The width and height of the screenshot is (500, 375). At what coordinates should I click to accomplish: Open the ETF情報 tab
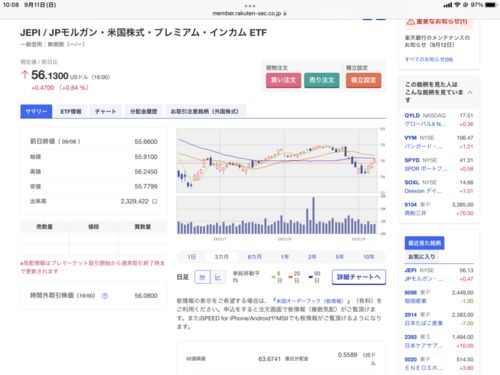click(x=71, y=111)
